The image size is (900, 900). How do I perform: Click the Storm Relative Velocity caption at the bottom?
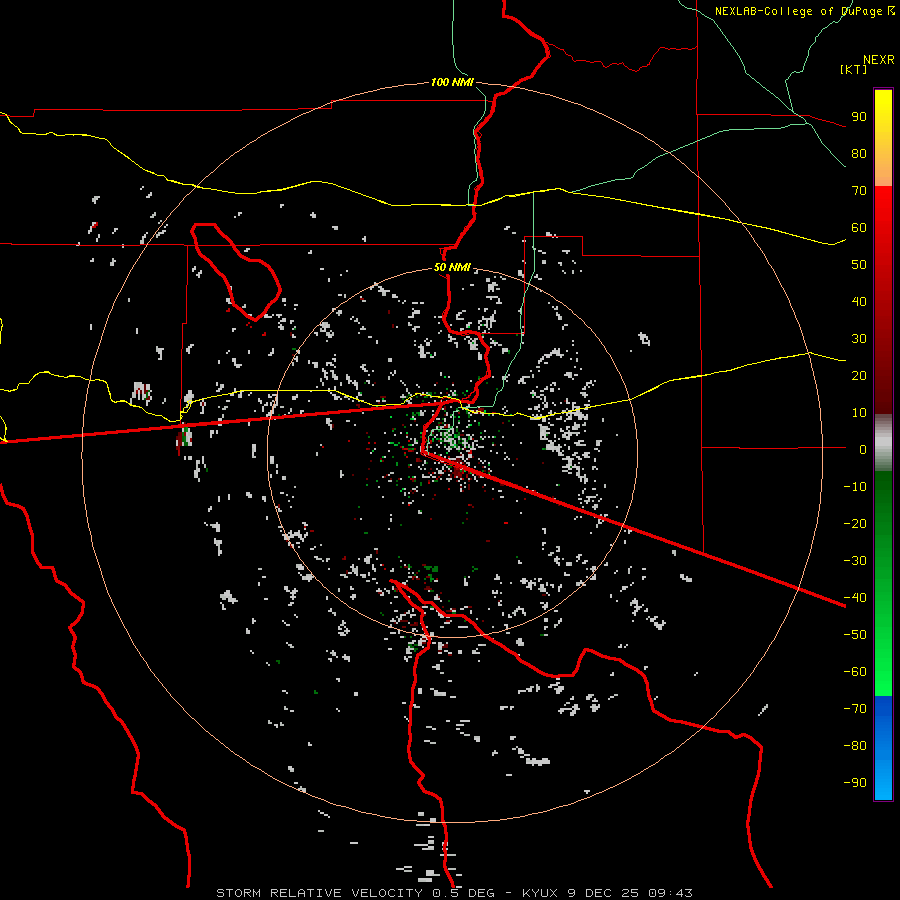pyautogui.click(x=454, y=893)
